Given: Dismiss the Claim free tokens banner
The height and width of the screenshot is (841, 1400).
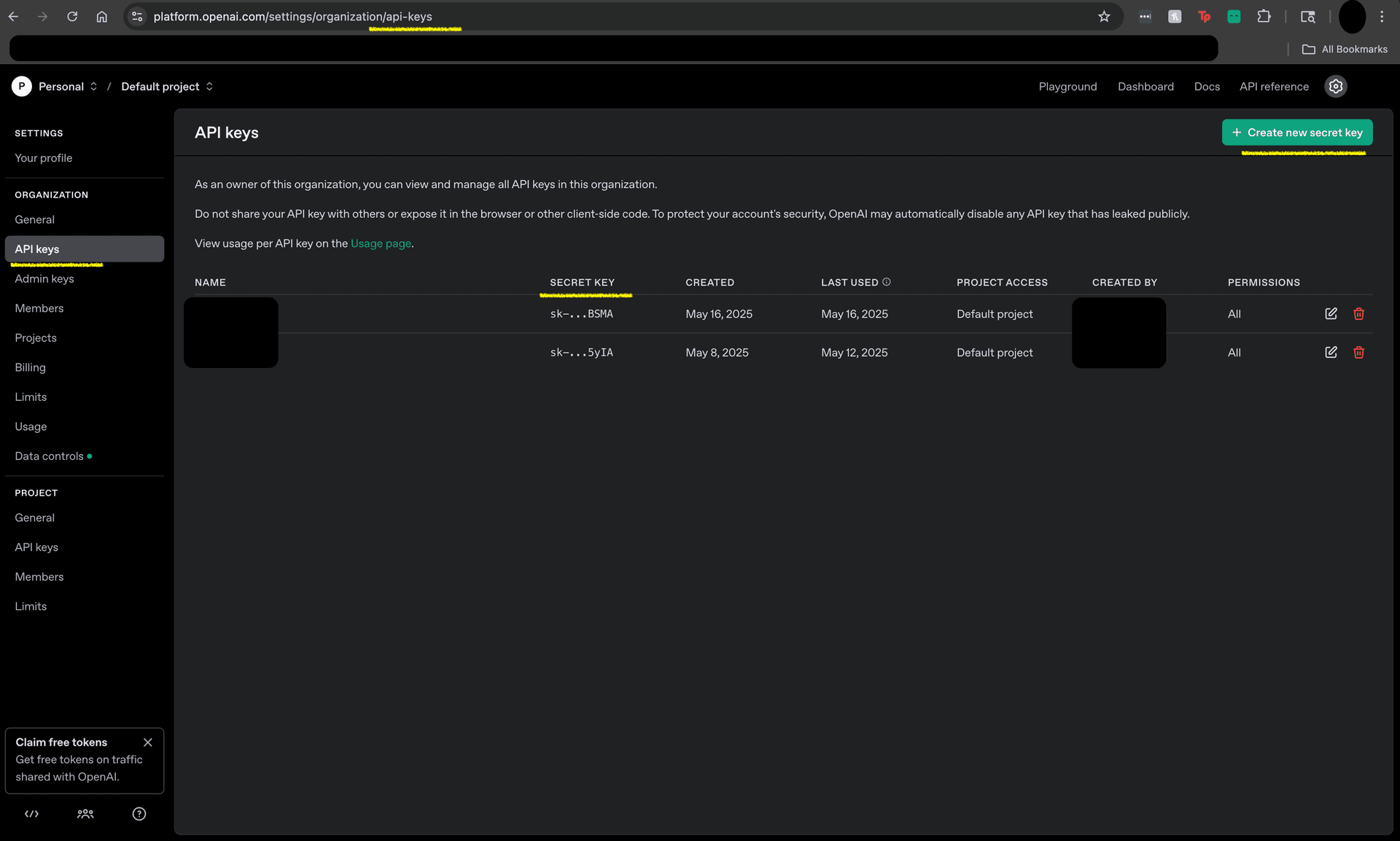Looking at the screenshot, I should point(148,742).
